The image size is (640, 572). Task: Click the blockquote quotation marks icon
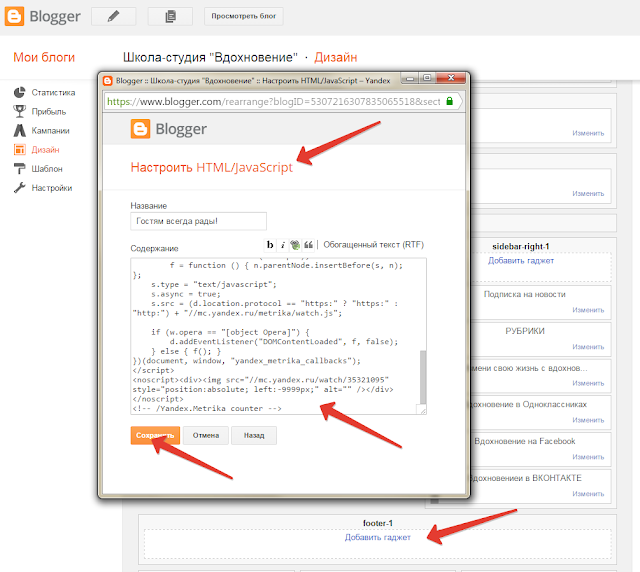309,245
